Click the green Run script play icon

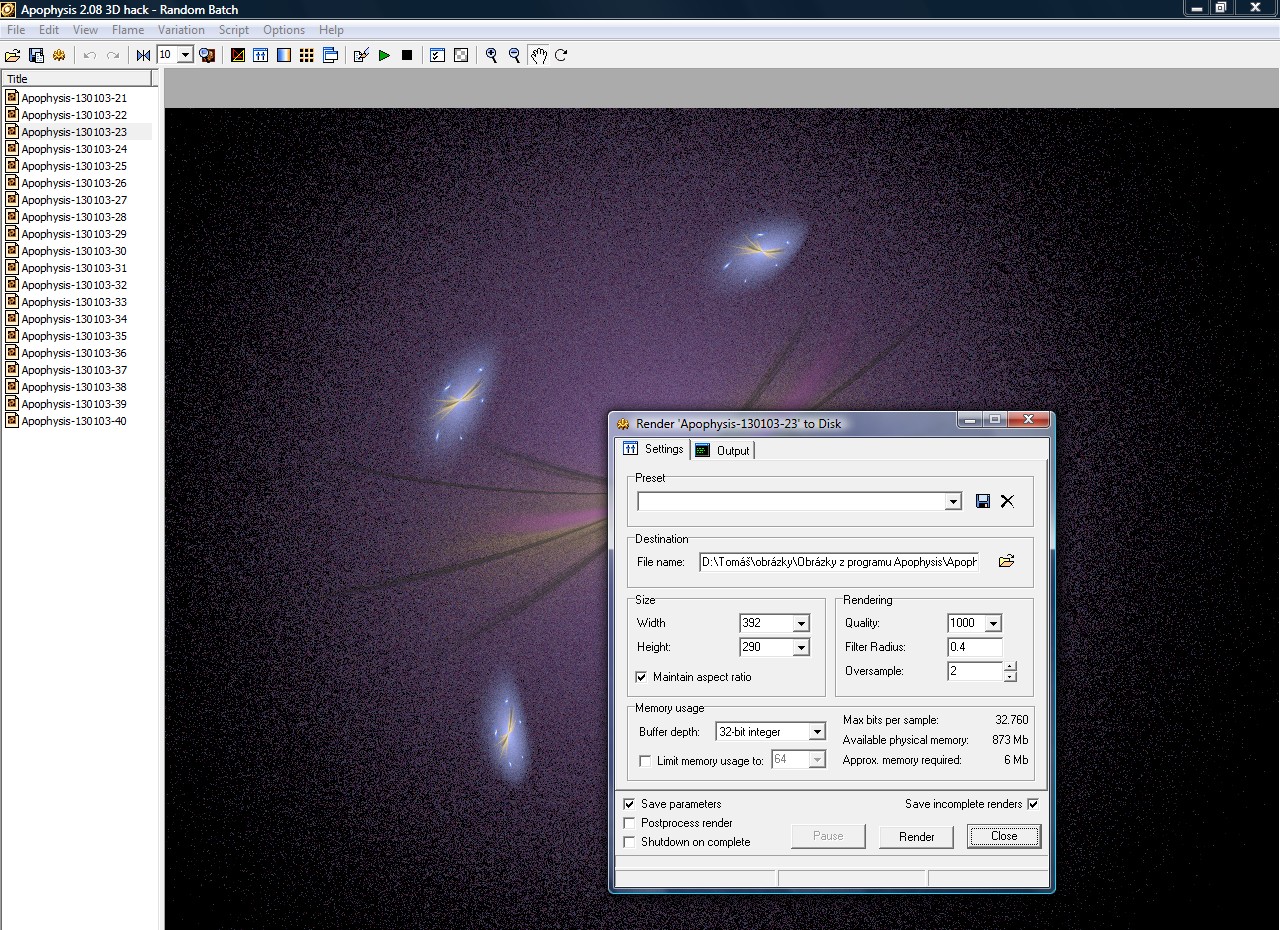tap(384, 55)
